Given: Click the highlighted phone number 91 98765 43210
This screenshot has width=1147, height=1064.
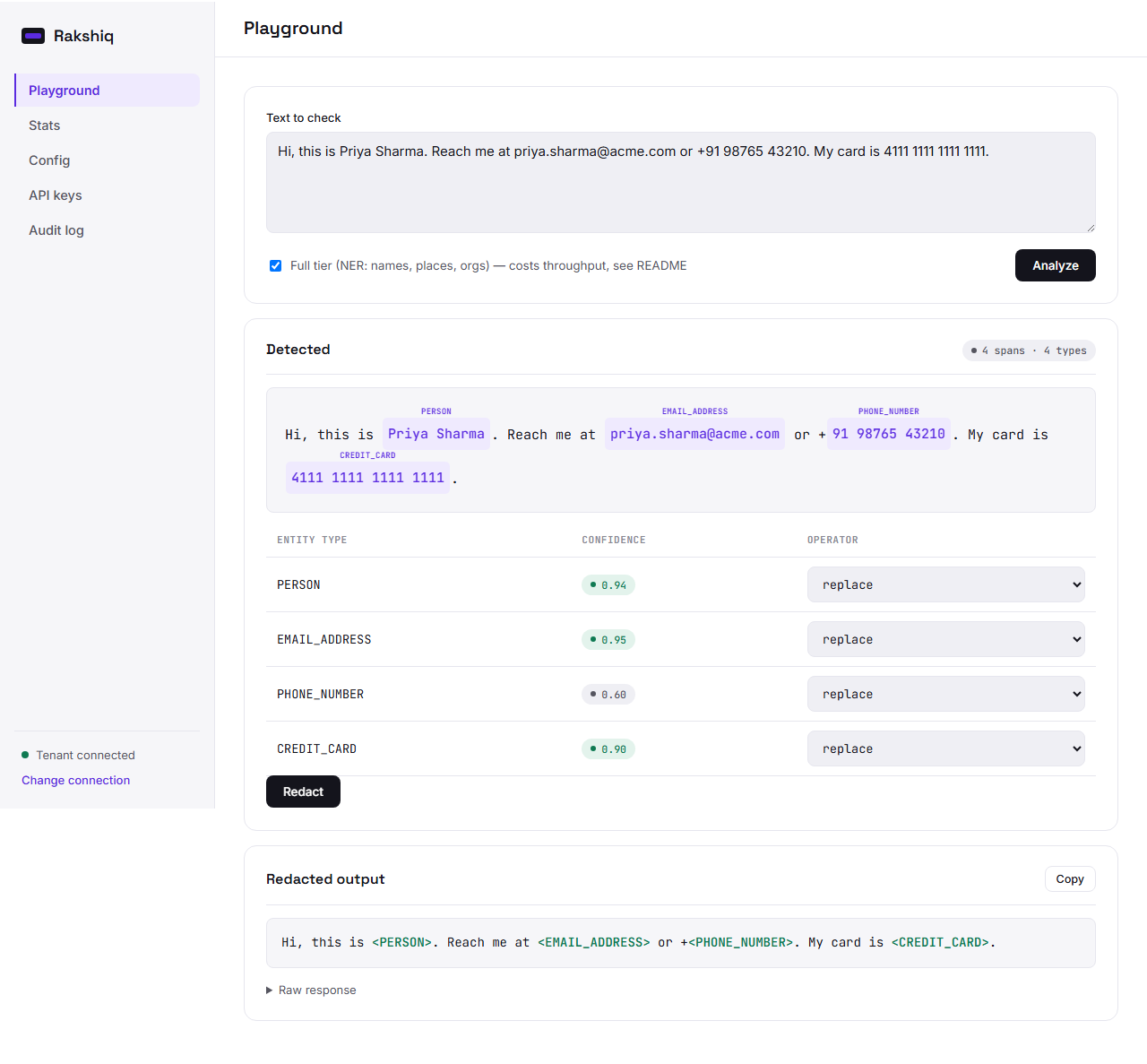Looking at the screenshot, I should click(x=888, y=434).
